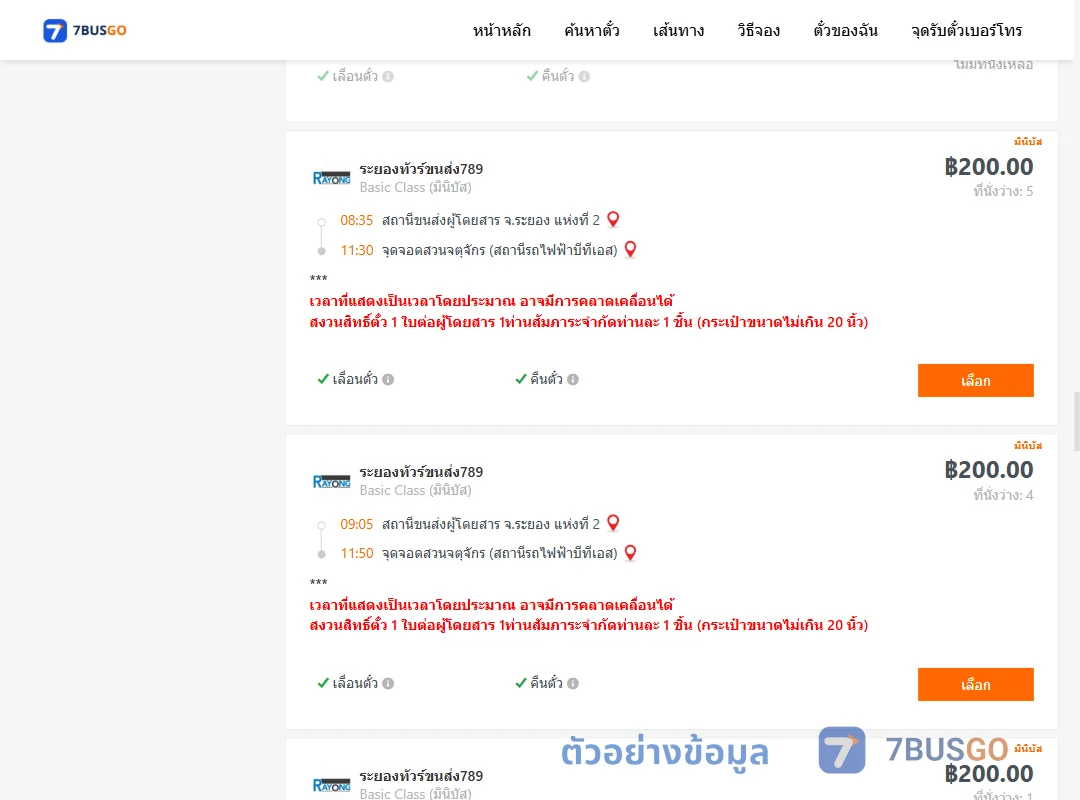The height and width of the screenshot is (800, 1080).
Task: Click the เลื่อนตั๋ว label on the 08:35 trip
Action: [355, 380]
